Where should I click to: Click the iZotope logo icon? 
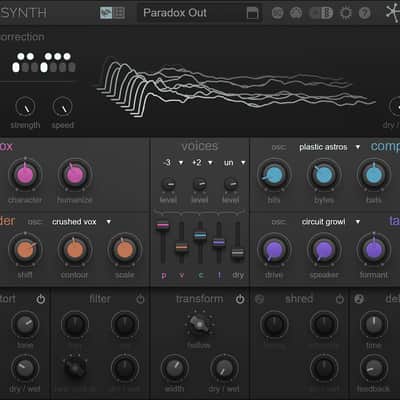(393, 13)
